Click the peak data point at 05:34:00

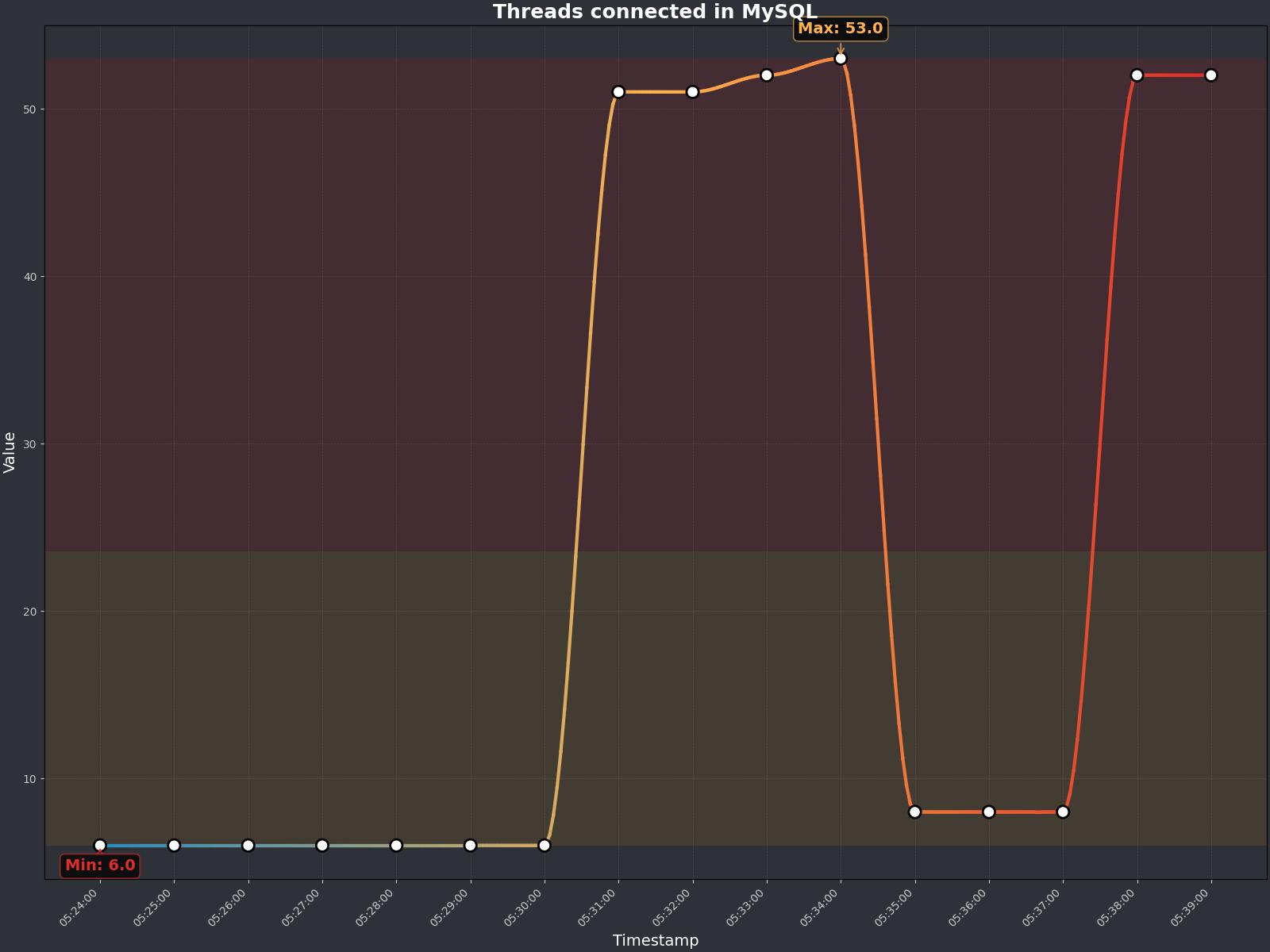(841, 59)
